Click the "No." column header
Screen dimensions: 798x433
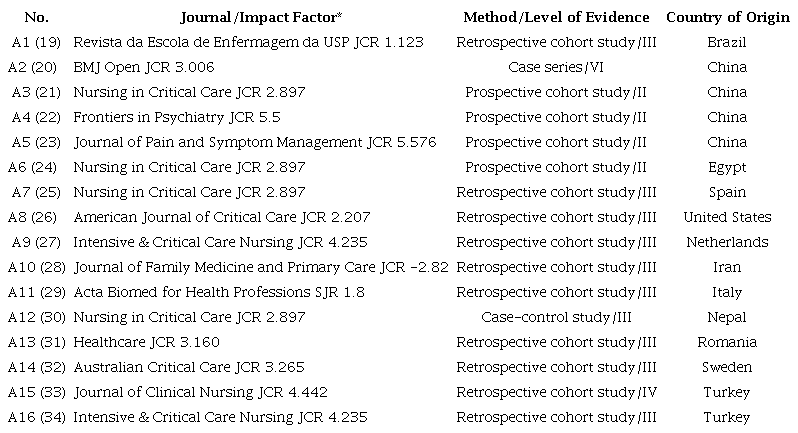(x=35, y=17)
